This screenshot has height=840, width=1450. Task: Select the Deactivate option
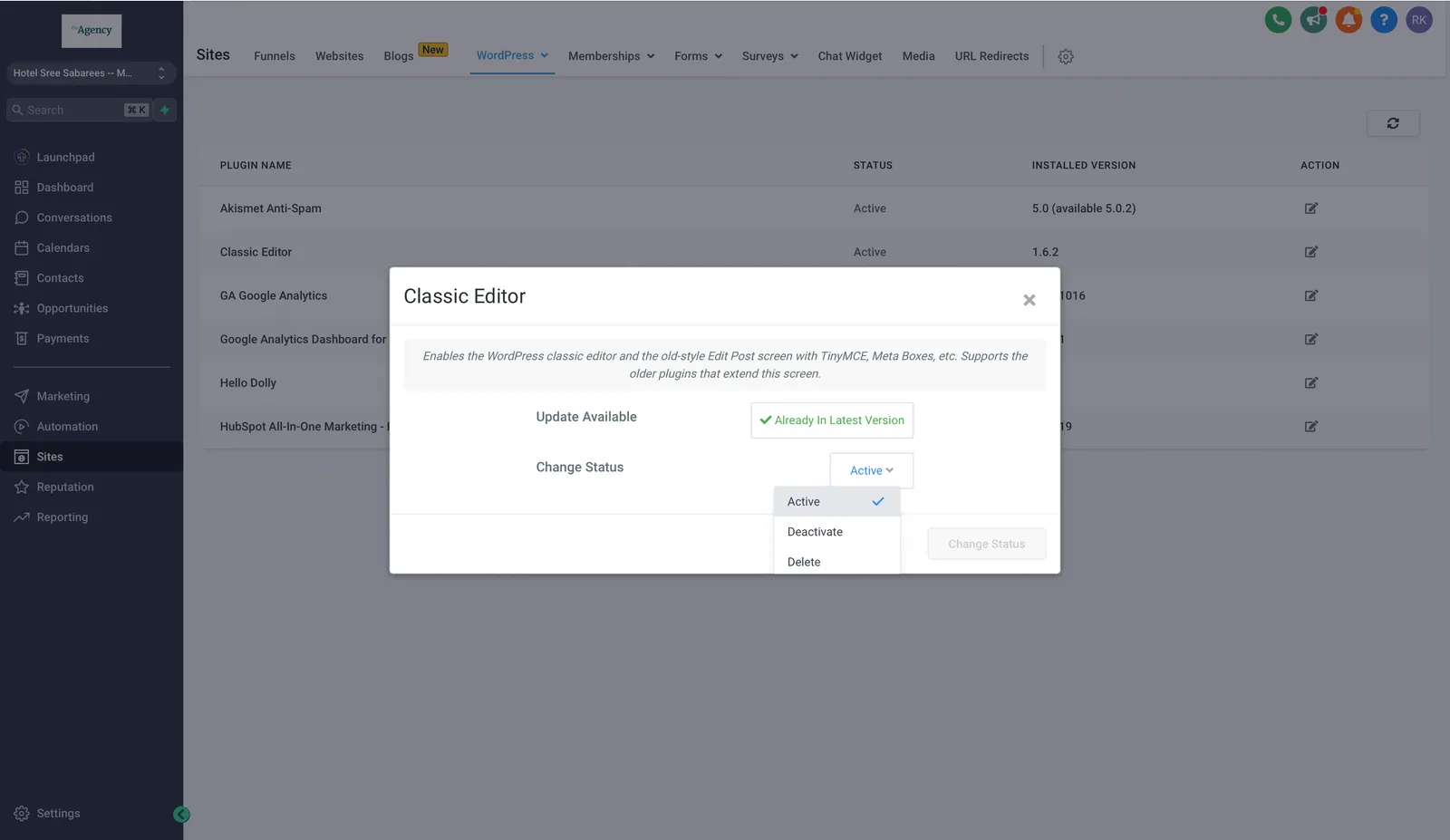pyautogui.click(x=836, y=532)
